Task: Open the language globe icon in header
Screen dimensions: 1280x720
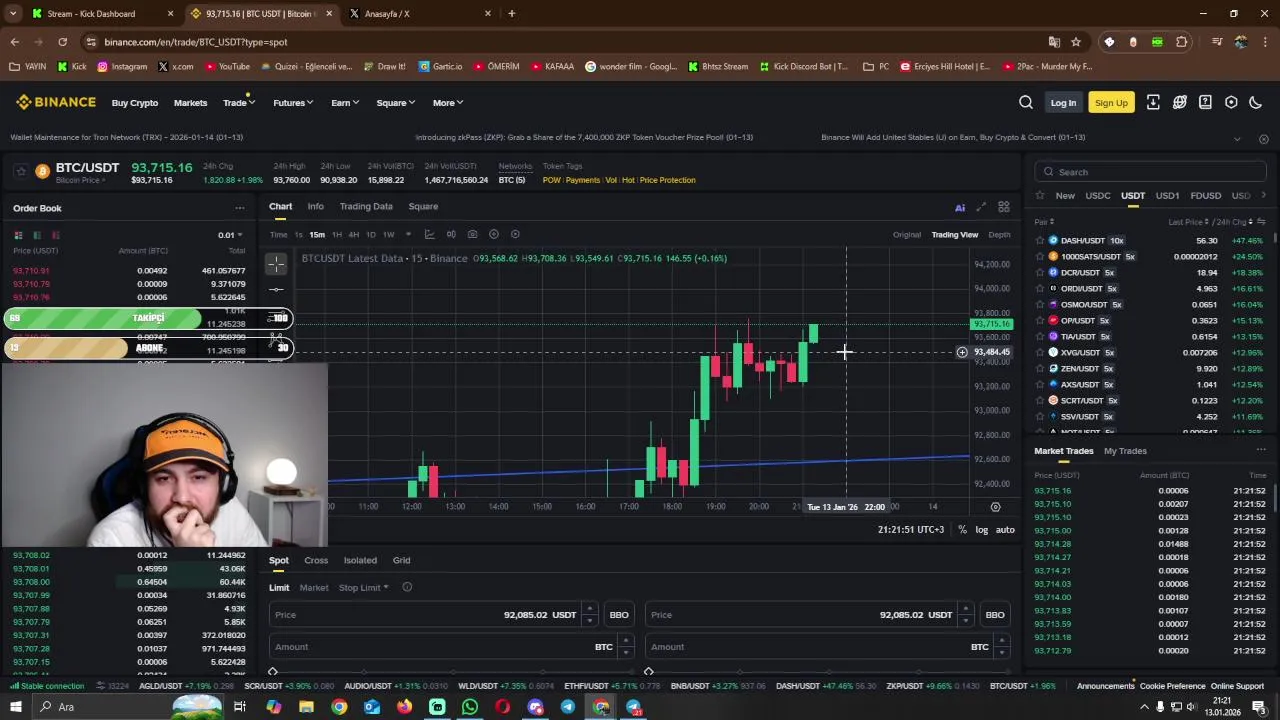Action: click(x=1180, y=102)
